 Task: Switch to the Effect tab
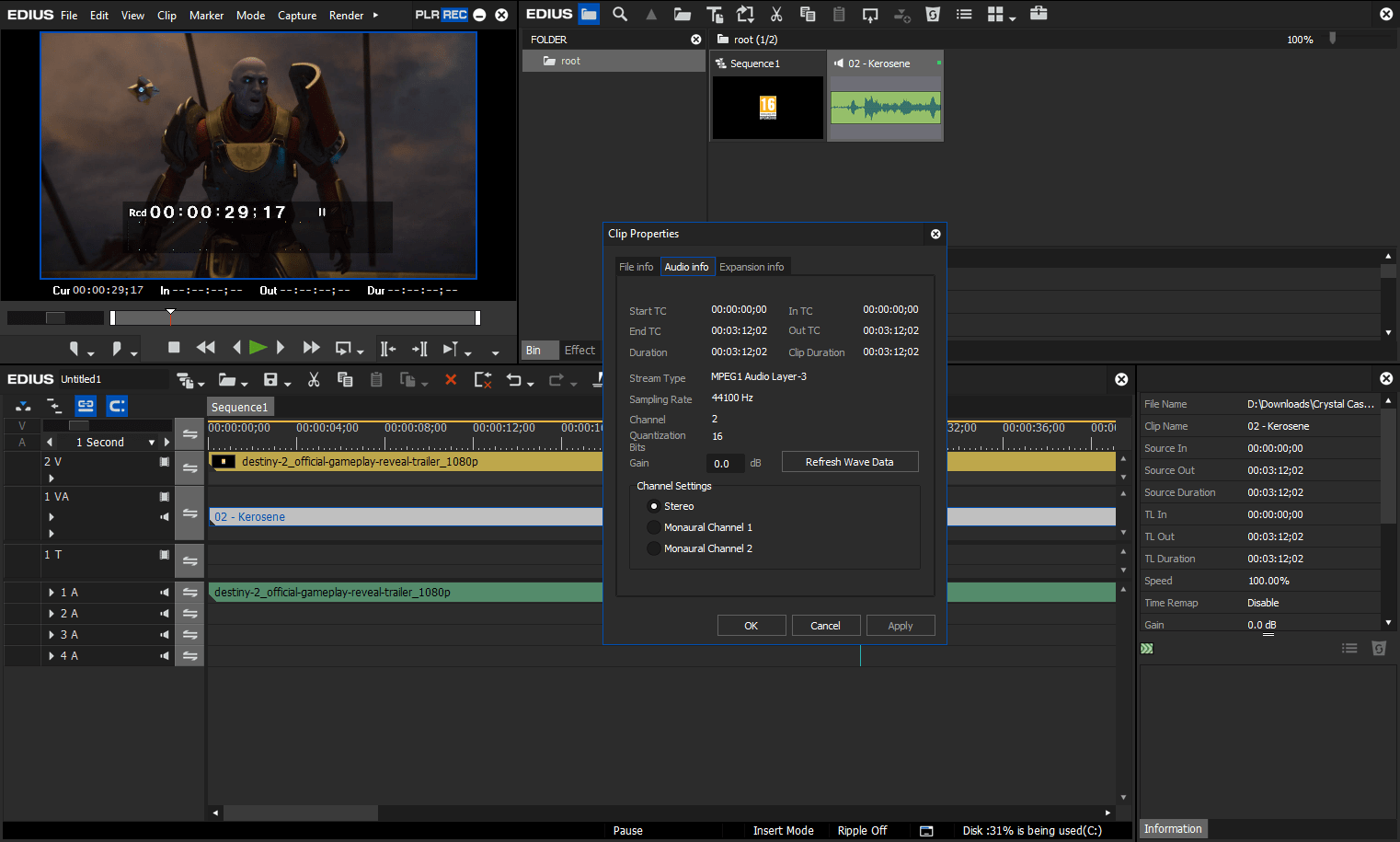click(580, 350)
